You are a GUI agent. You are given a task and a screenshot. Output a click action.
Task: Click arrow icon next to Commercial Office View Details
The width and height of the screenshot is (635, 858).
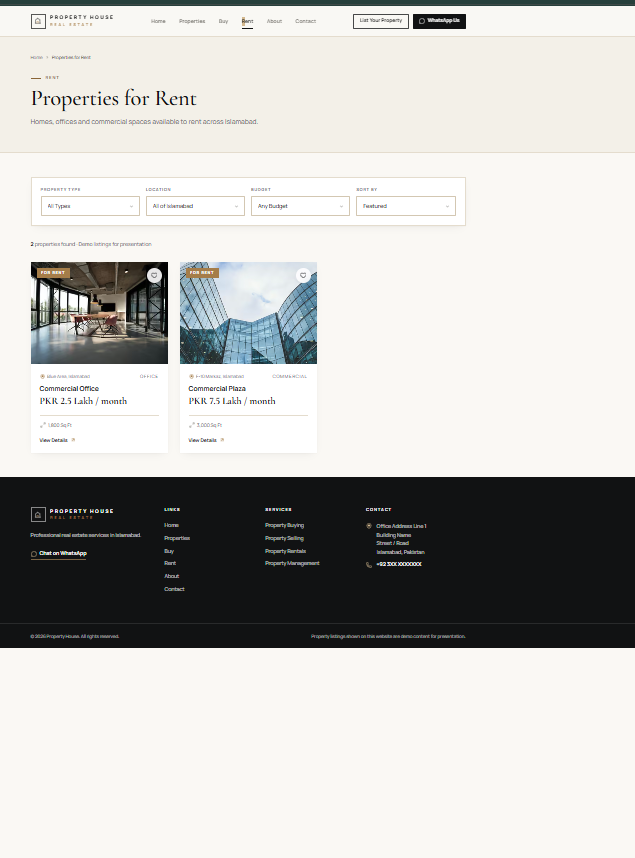coord(73,440)
